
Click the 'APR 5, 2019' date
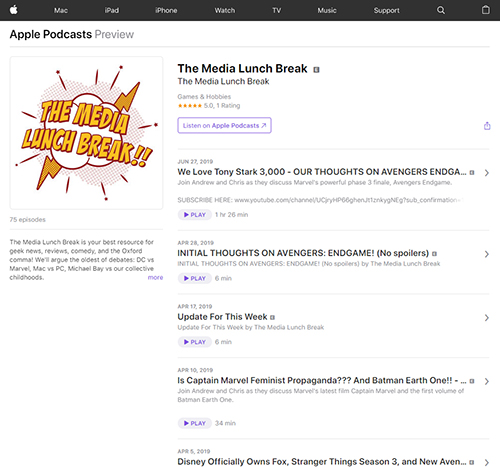[x=194, y=452]
